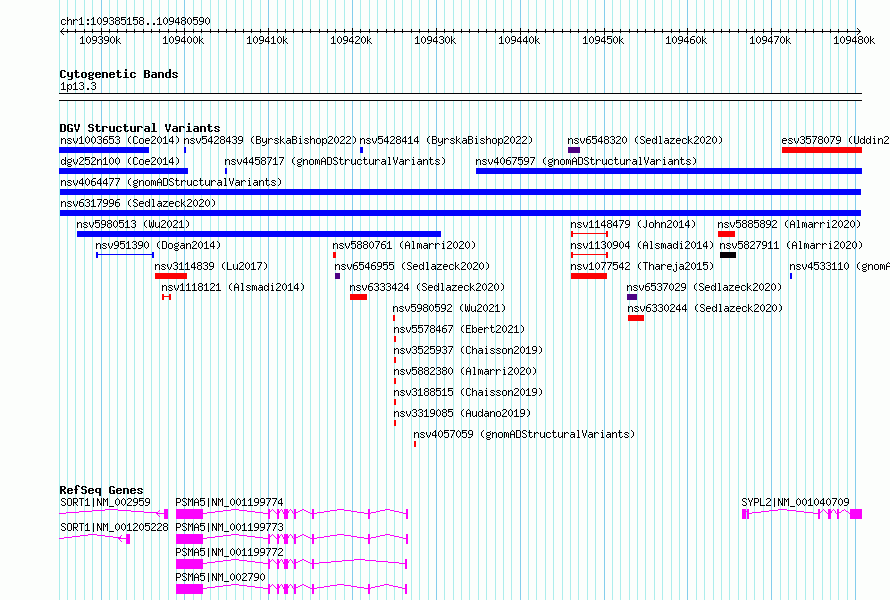Viewport: 890px width, 600px height.
Task: Click the 109430k ruler tick label
Action: point(435,40)
